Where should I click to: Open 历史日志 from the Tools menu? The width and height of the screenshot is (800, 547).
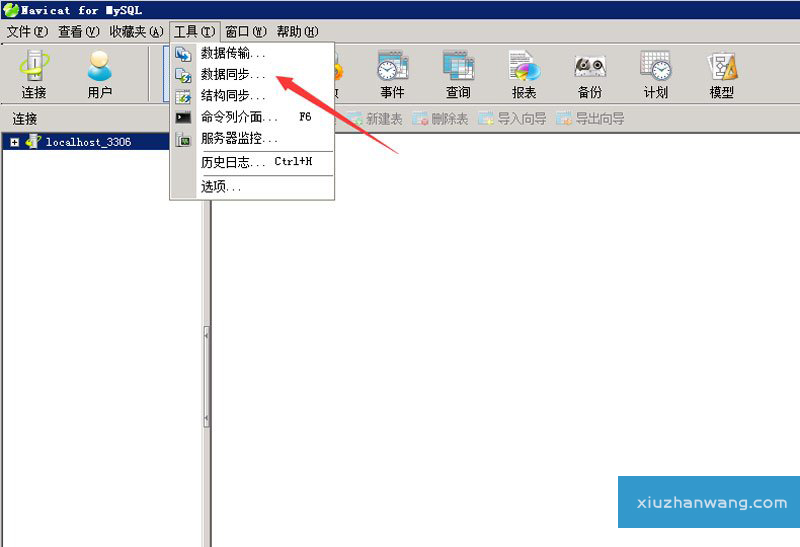point(233,162)
